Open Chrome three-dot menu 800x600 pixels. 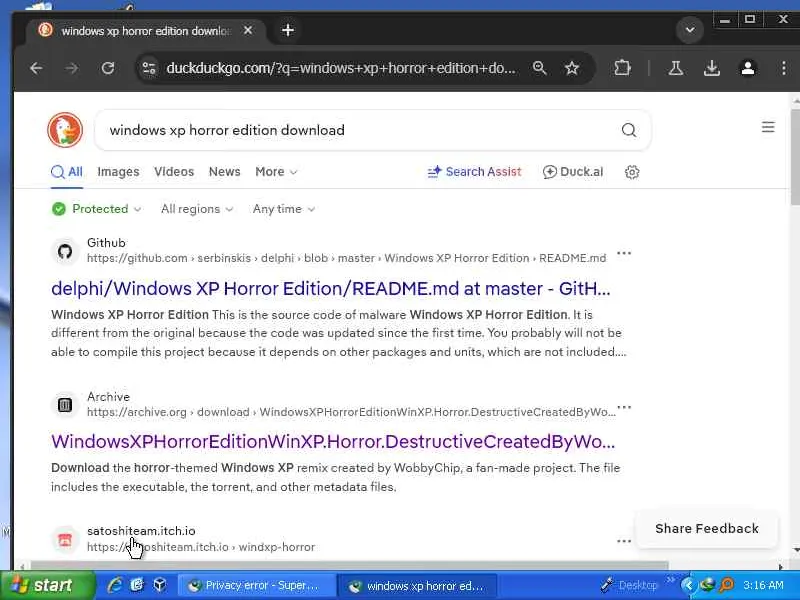(x=784, y=68)
